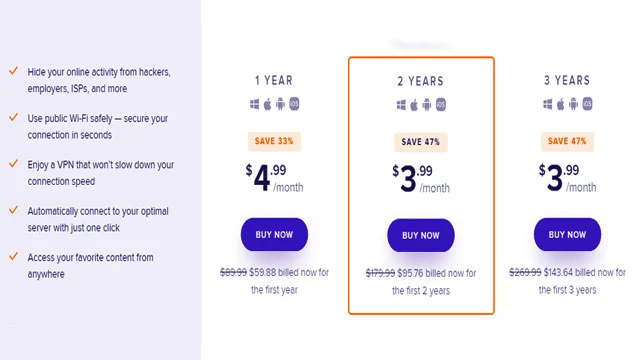Click the Windows icon under 2 Years plan
640x360 pixels.
click(x=401, y=105)
